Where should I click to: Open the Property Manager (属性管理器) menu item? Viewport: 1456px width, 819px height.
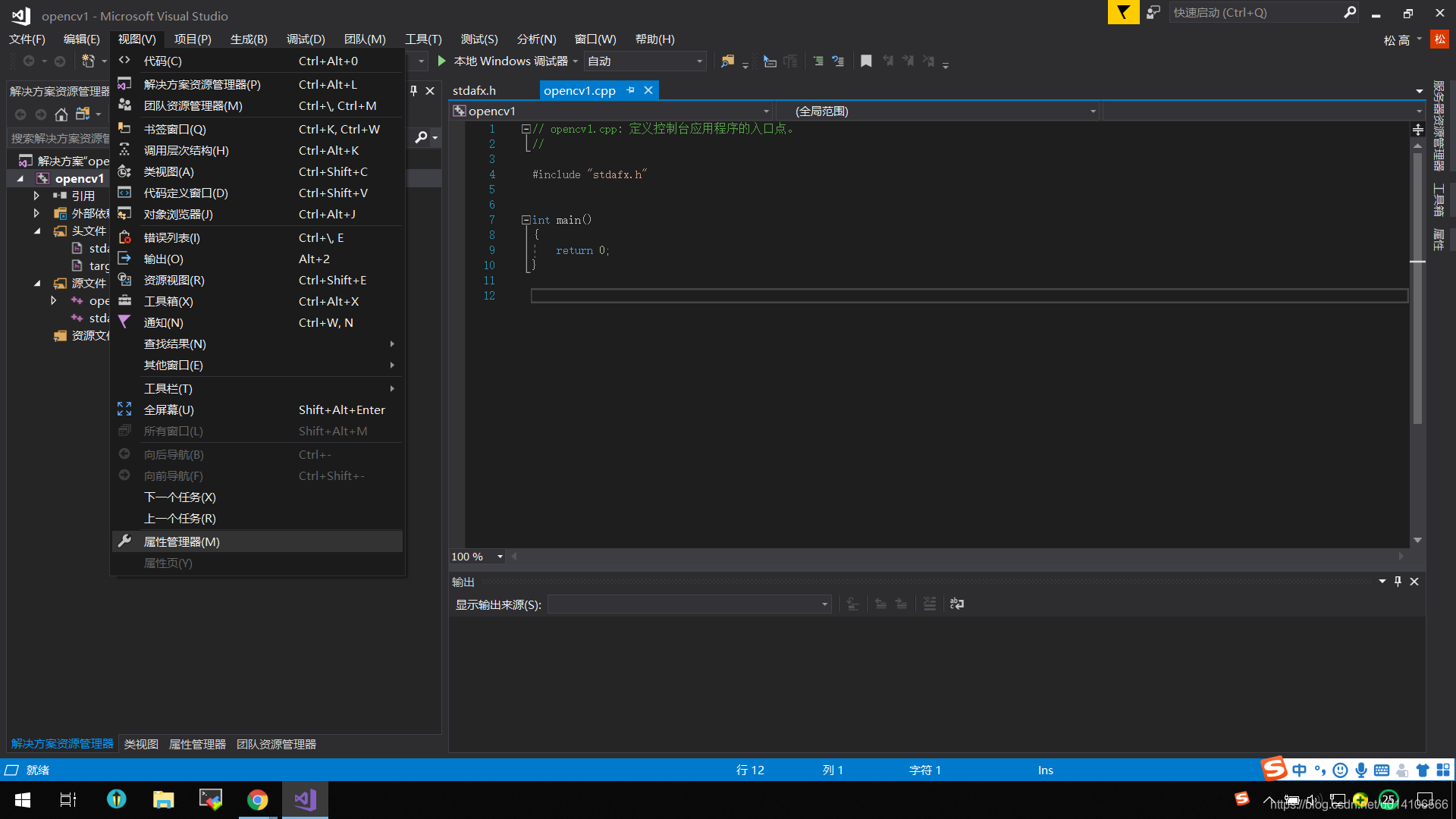[257, 541]
